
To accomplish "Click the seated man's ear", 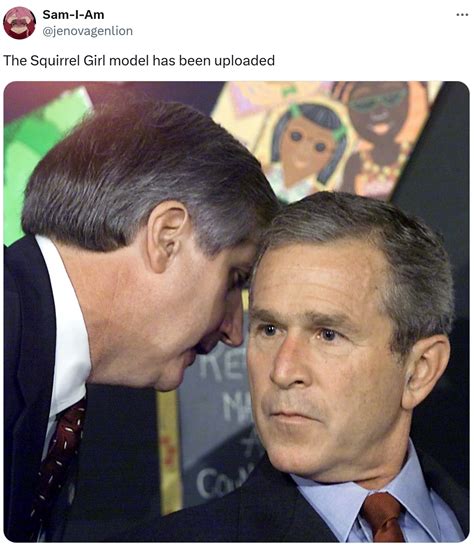I will pos(424,372).
